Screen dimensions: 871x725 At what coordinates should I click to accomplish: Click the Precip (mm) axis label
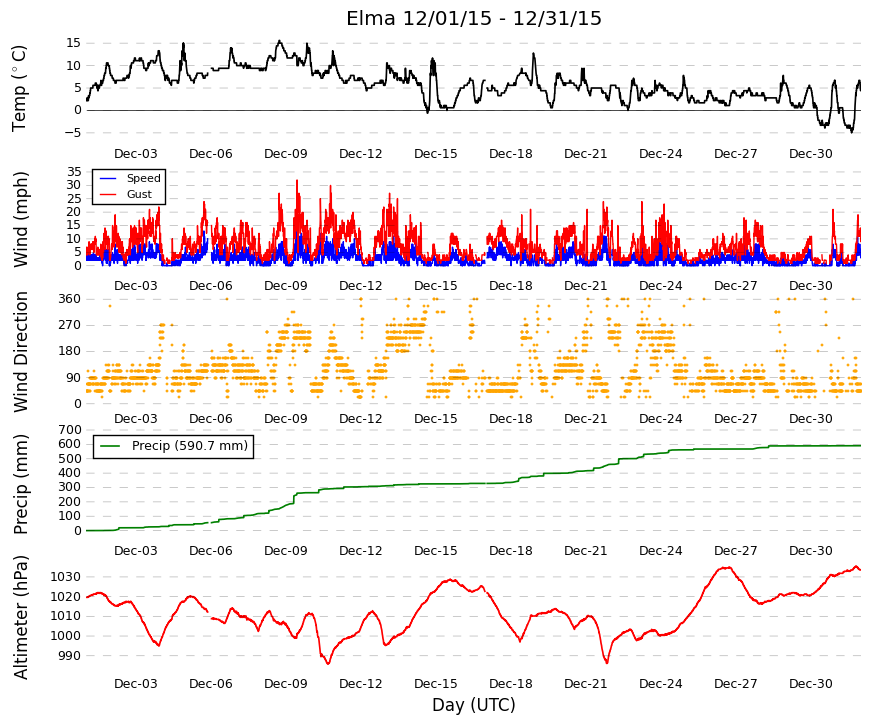point(20,484)
